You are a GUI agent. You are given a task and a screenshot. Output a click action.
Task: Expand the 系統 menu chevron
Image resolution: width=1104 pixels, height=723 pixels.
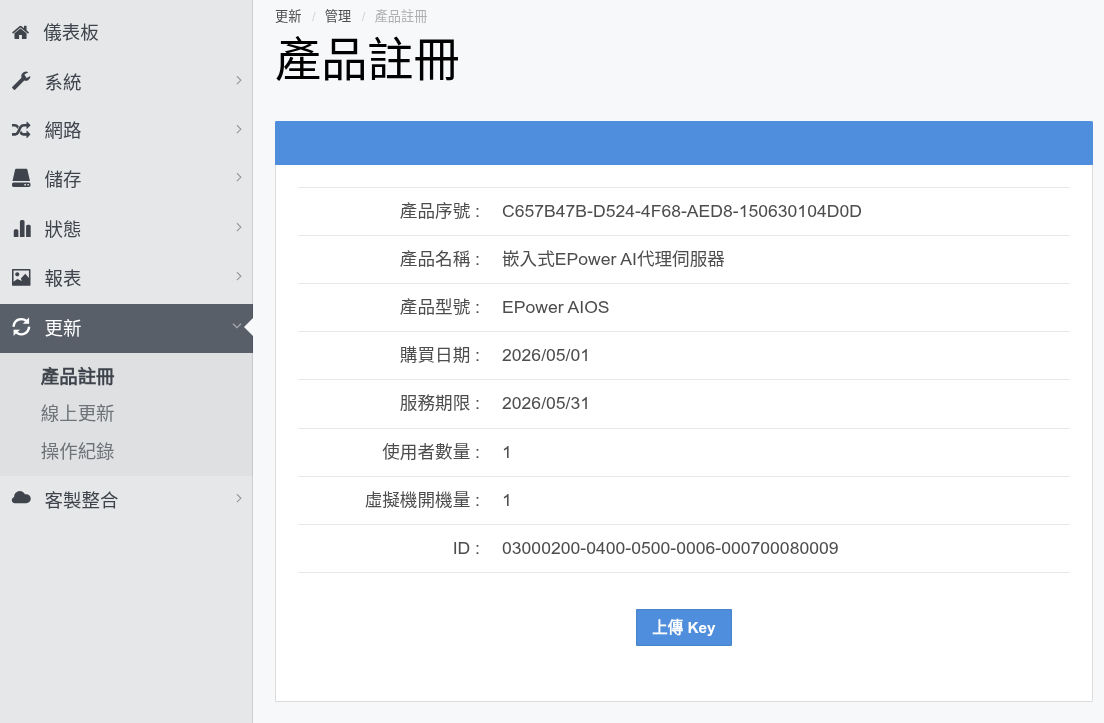point(239,80)
